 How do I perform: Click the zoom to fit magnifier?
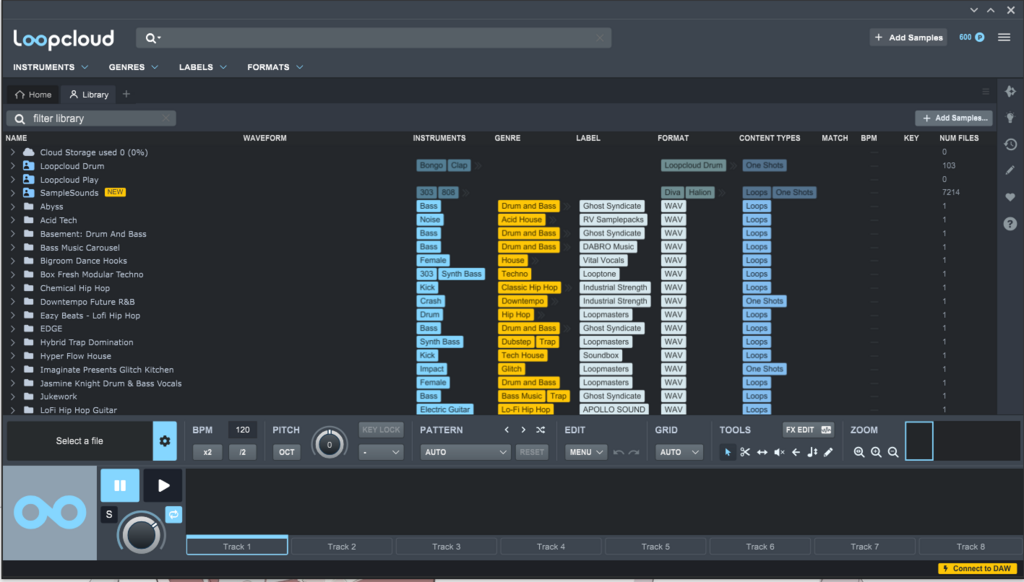tap(859, 452)
